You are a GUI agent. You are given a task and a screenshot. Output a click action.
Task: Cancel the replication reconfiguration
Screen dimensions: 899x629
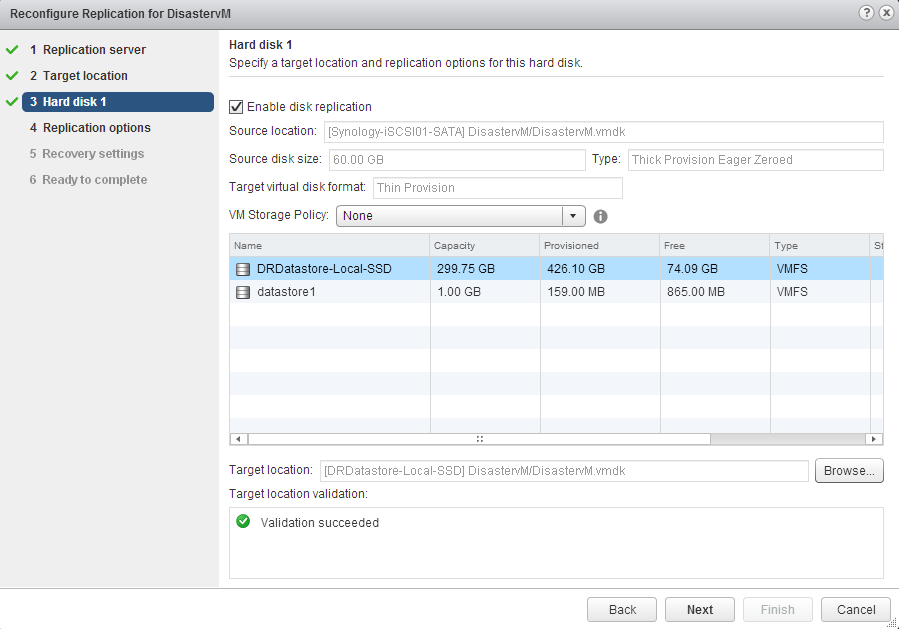(856, 609)
